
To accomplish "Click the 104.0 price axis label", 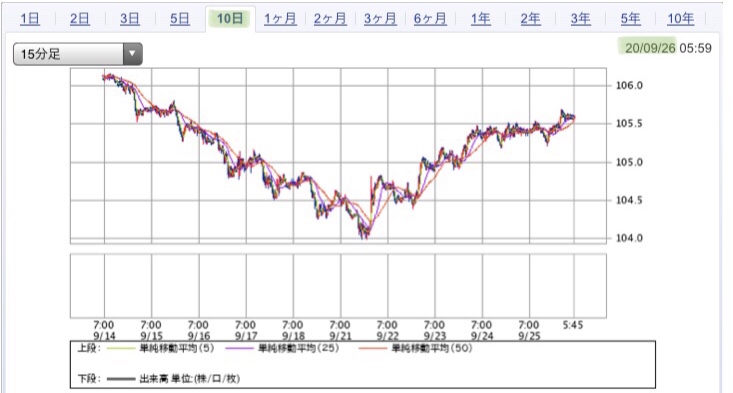I will [x=629, y=238].
